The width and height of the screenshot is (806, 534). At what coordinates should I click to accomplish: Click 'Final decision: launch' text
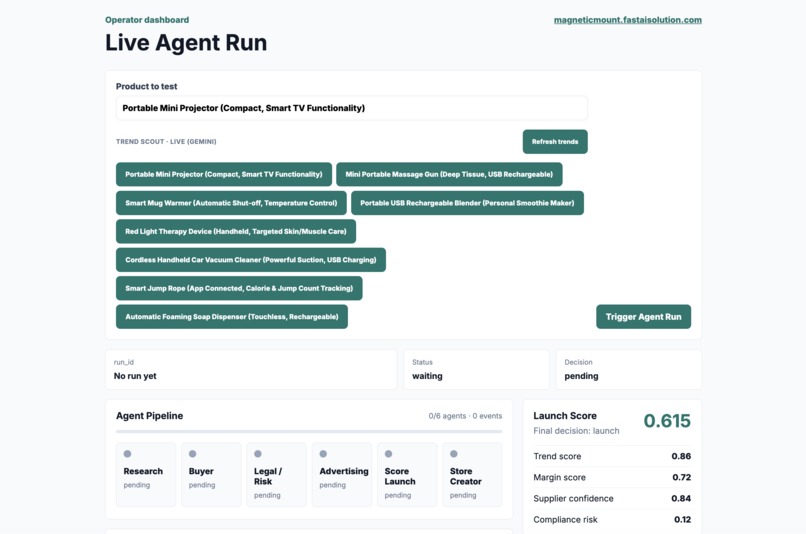(576, 431)
